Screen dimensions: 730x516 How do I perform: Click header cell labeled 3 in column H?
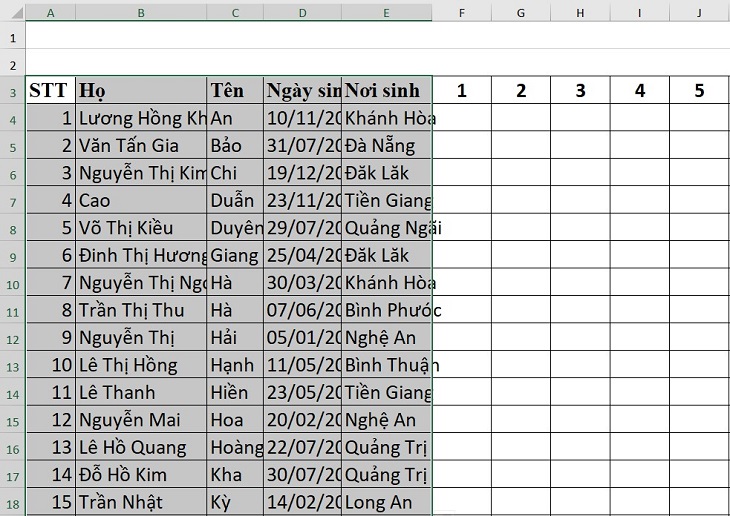point(580,90)
